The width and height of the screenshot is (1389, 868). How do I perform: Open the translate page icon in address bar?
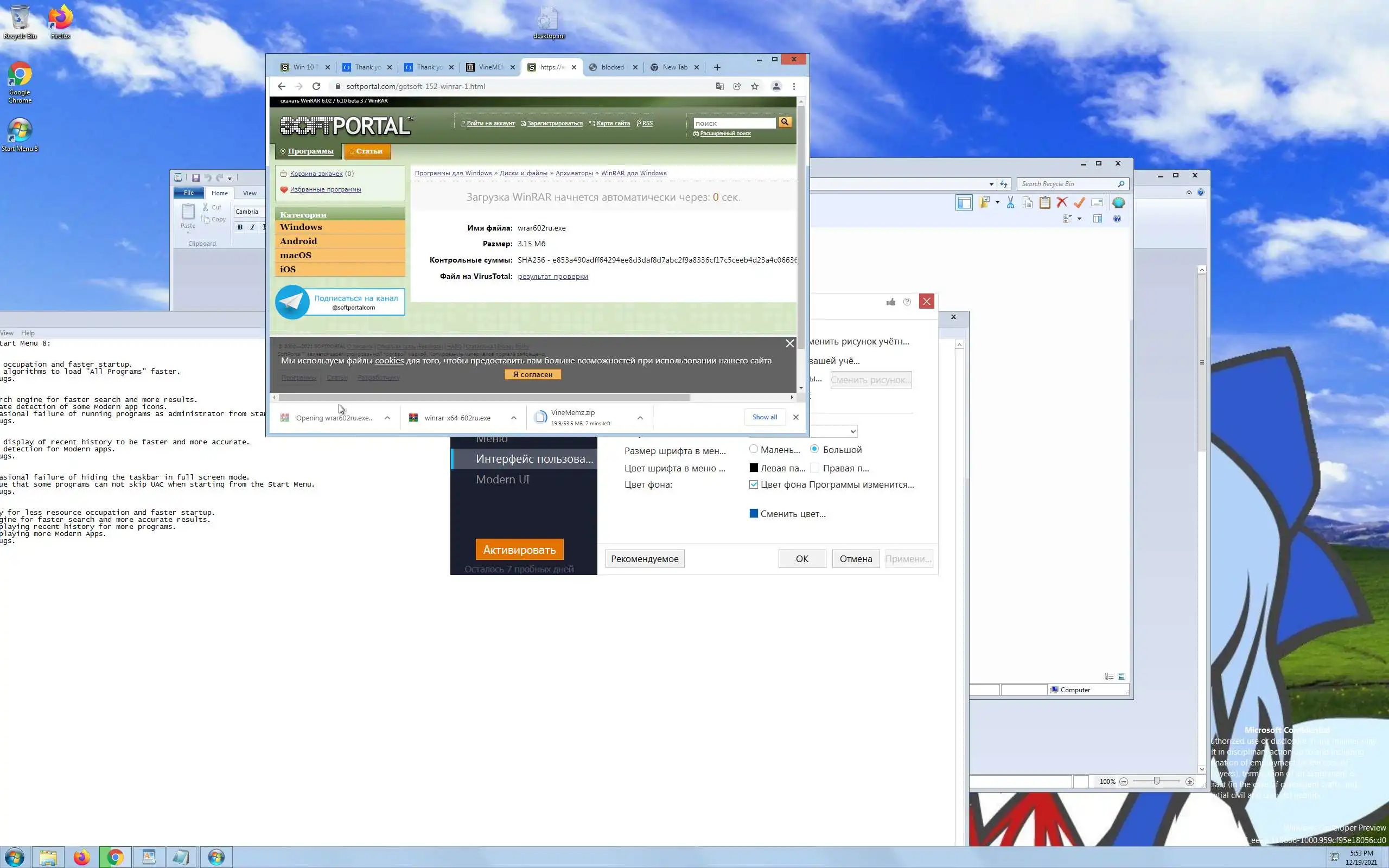click(x=720, y=86)
